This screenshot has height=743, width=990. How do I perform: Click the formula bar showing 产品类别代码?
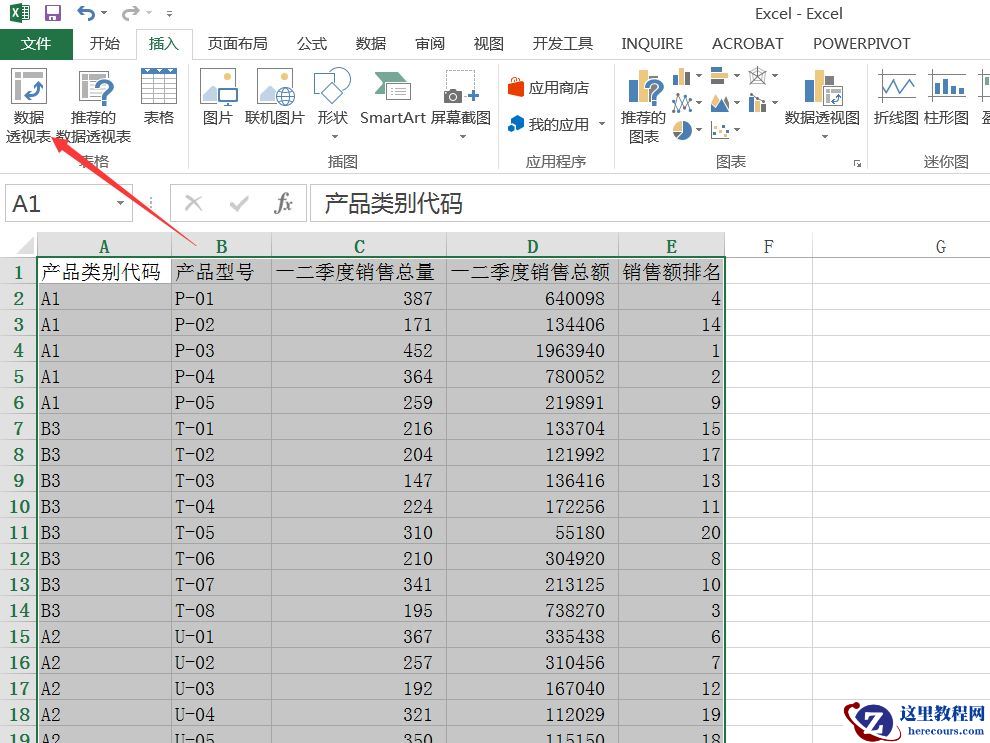(x=640, y=204)
